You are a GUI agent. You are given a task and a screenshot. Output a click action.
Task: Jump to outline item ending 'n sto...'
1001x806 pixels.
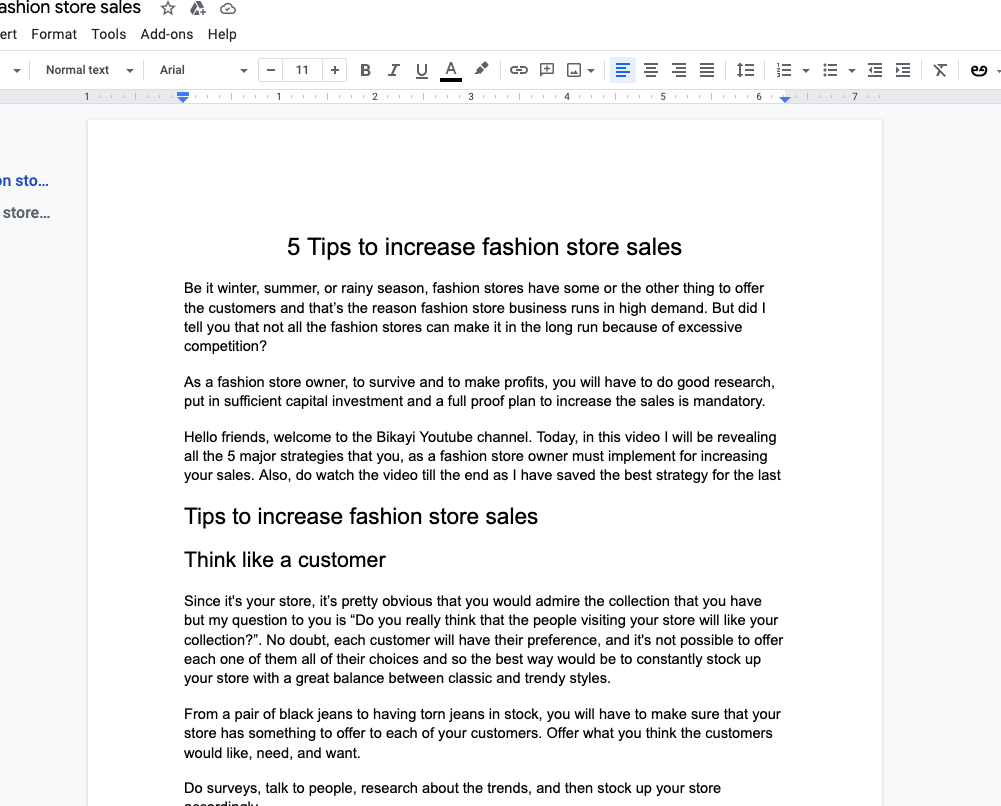click(24, 181)
